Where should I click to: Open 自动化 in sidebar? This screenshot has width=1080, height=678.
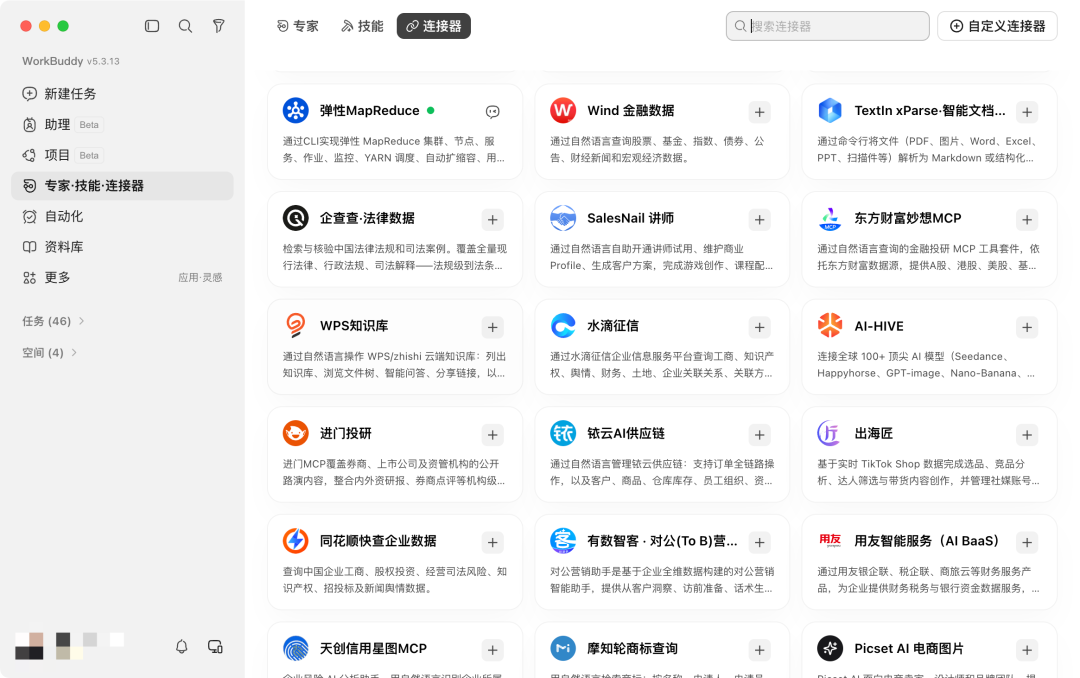(x=122, y=216)
